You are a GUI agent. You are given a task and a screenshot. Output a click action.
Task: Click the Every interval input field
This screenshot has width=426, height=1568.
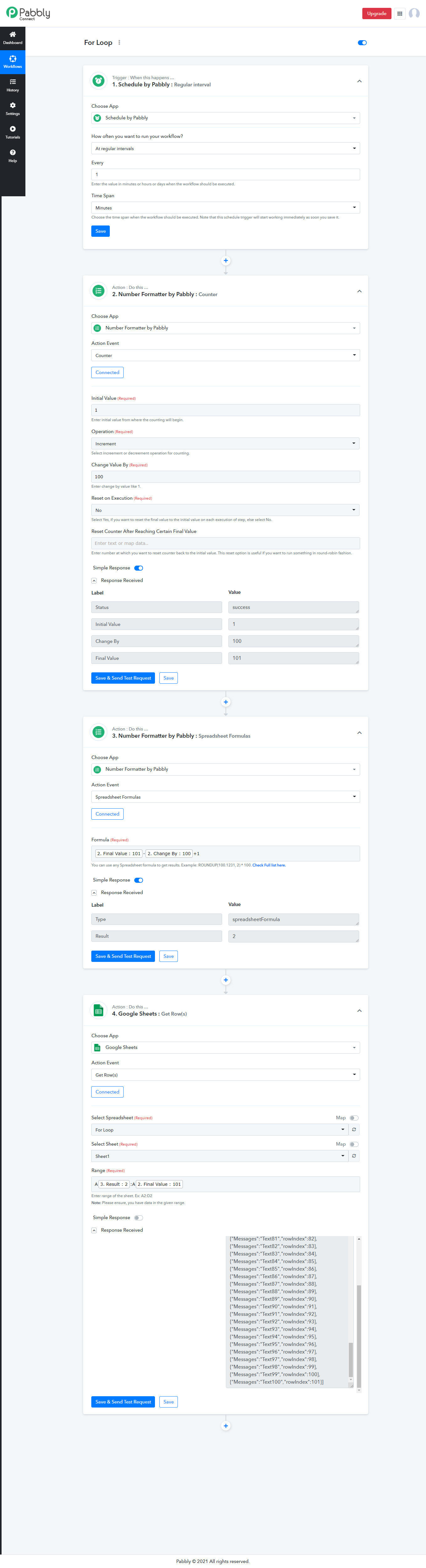pos(226,175)
